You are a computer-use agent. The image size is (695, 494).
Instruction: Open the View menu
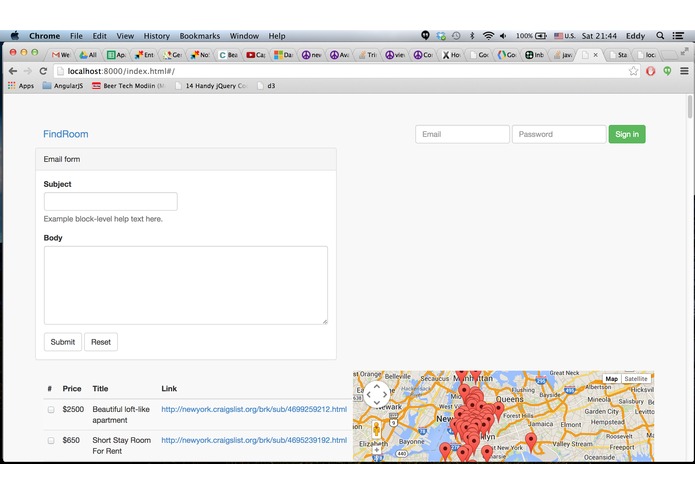coord(125,36)
